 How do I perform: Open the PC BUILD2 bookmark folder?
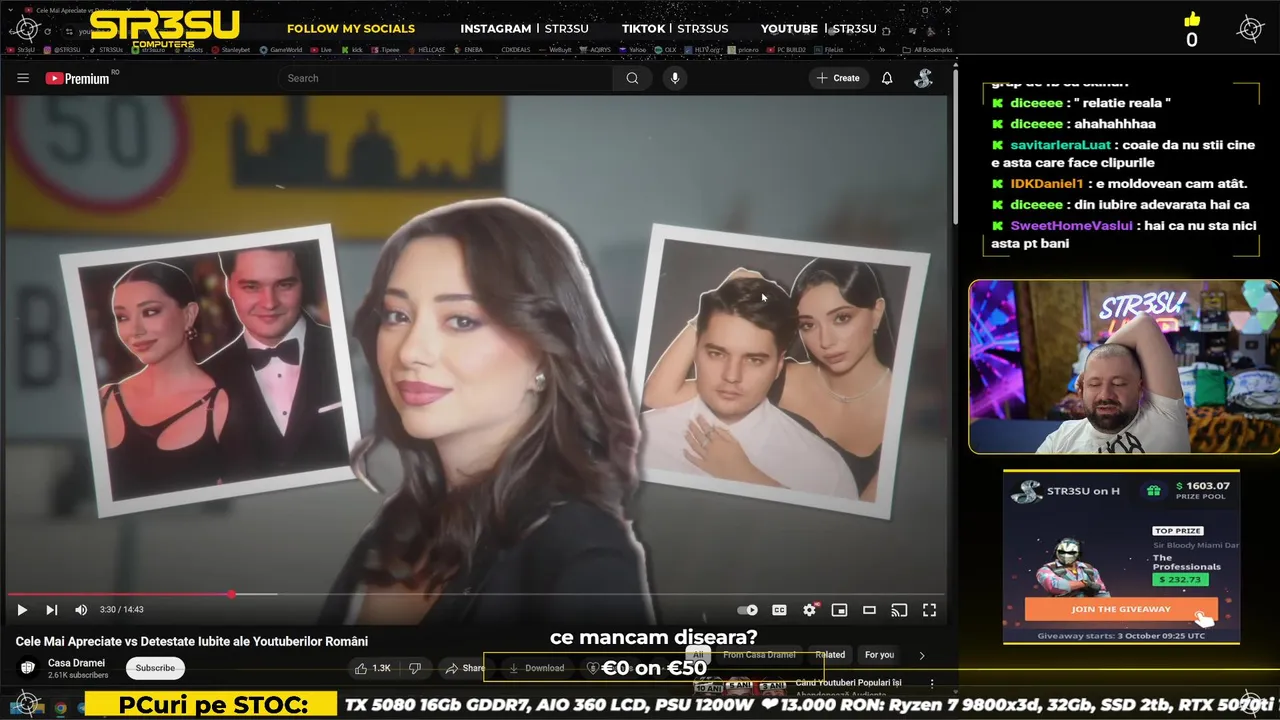click(785, 49)
